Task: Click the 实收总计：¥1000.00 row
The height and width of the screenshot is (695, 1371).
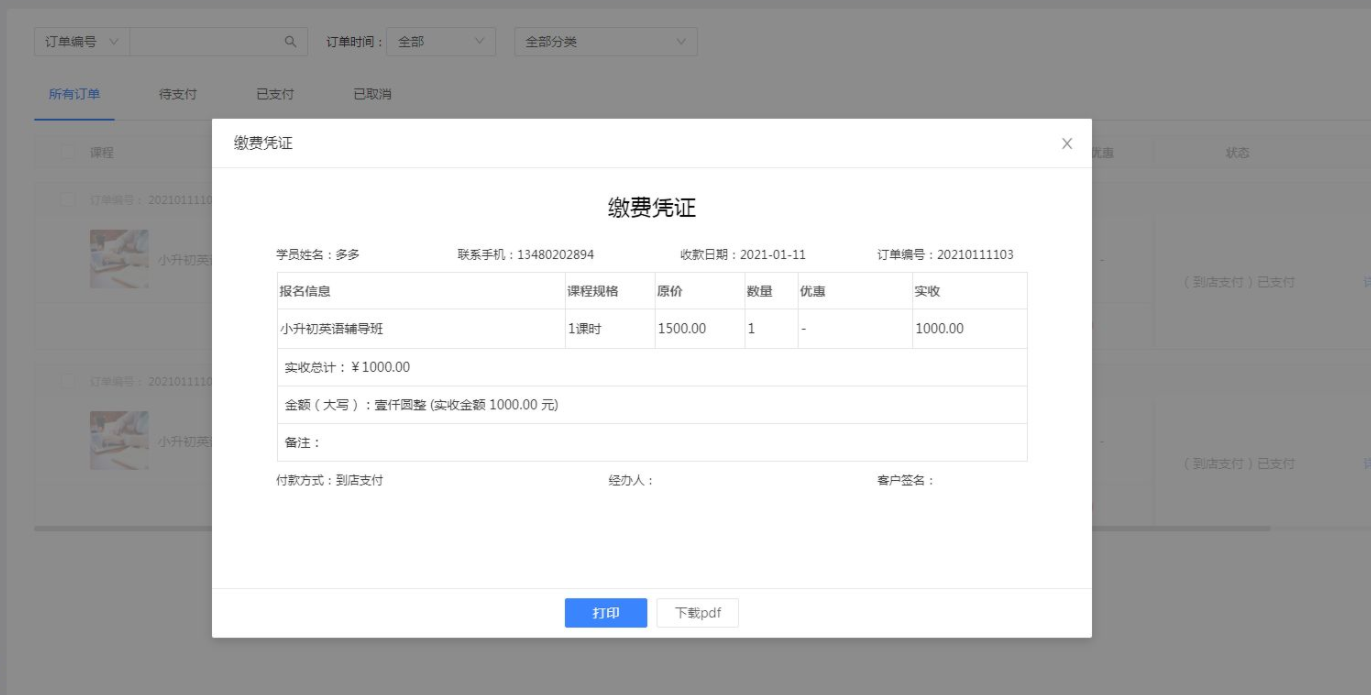Action: [652, 367]
